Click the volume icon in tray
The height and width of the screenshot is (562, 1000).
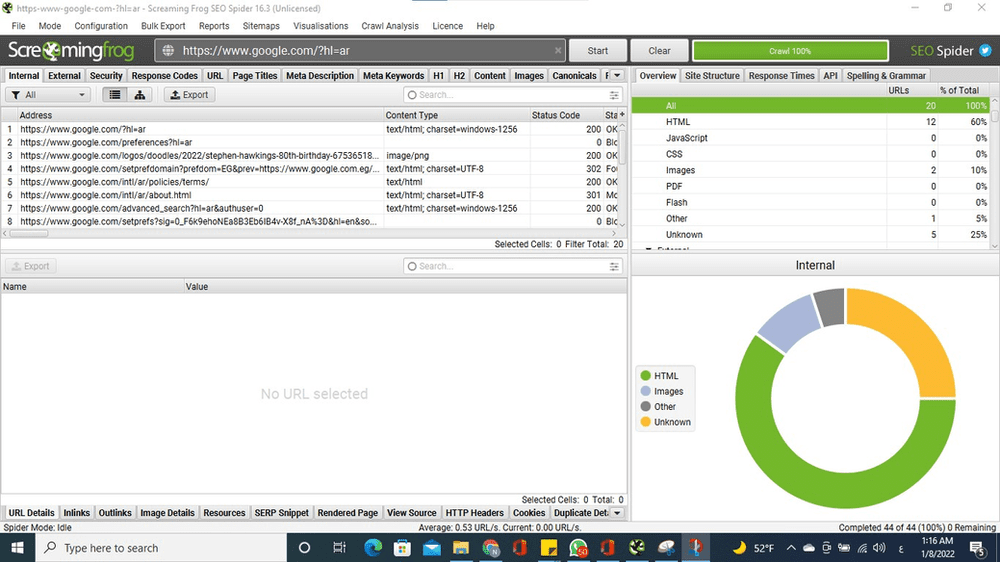pos(879,547)
